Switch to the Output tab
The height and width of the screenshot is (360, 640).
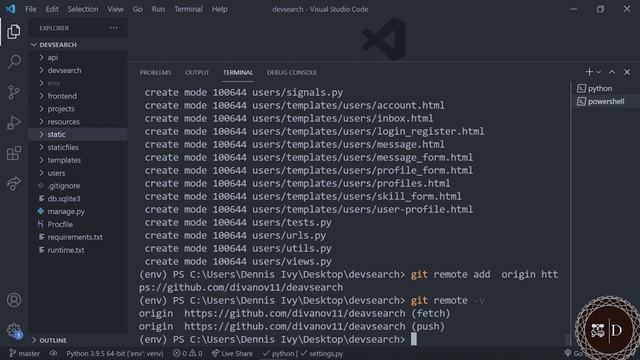(197, 72)
